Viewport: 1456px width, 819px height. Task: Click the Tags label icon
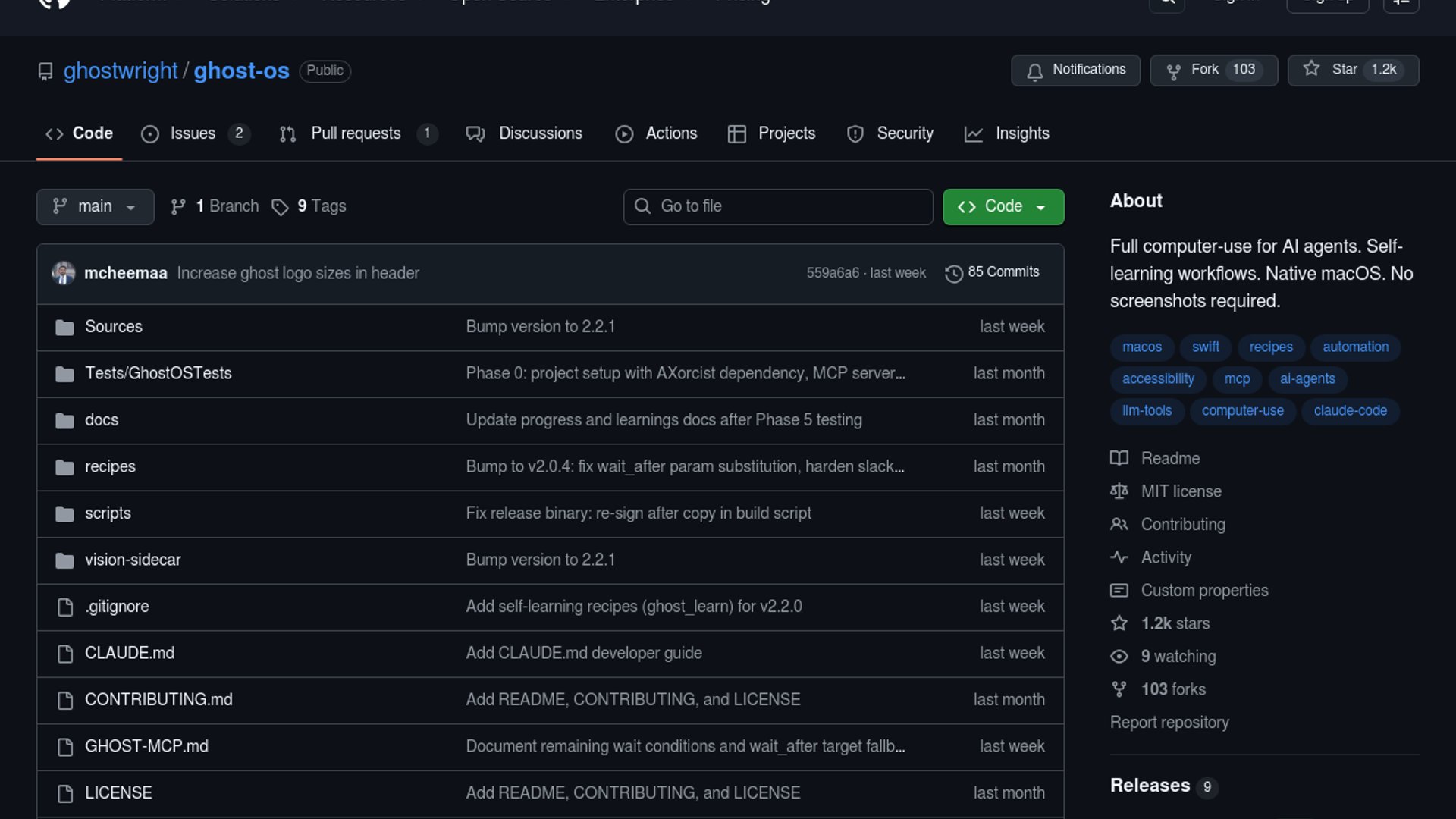tap(280, 207)
